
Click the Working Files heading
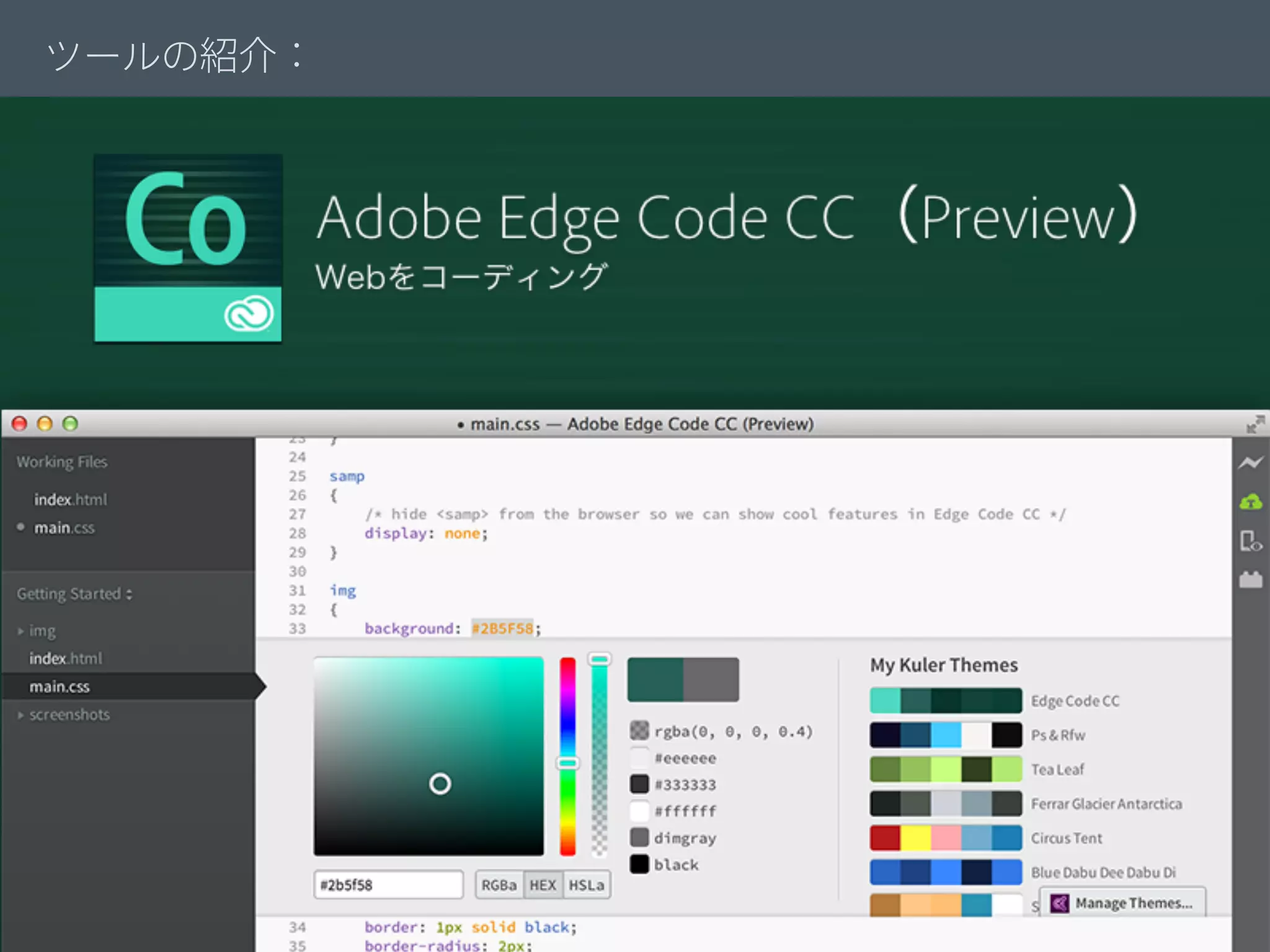pyautogui.click(x=62, y=462)
